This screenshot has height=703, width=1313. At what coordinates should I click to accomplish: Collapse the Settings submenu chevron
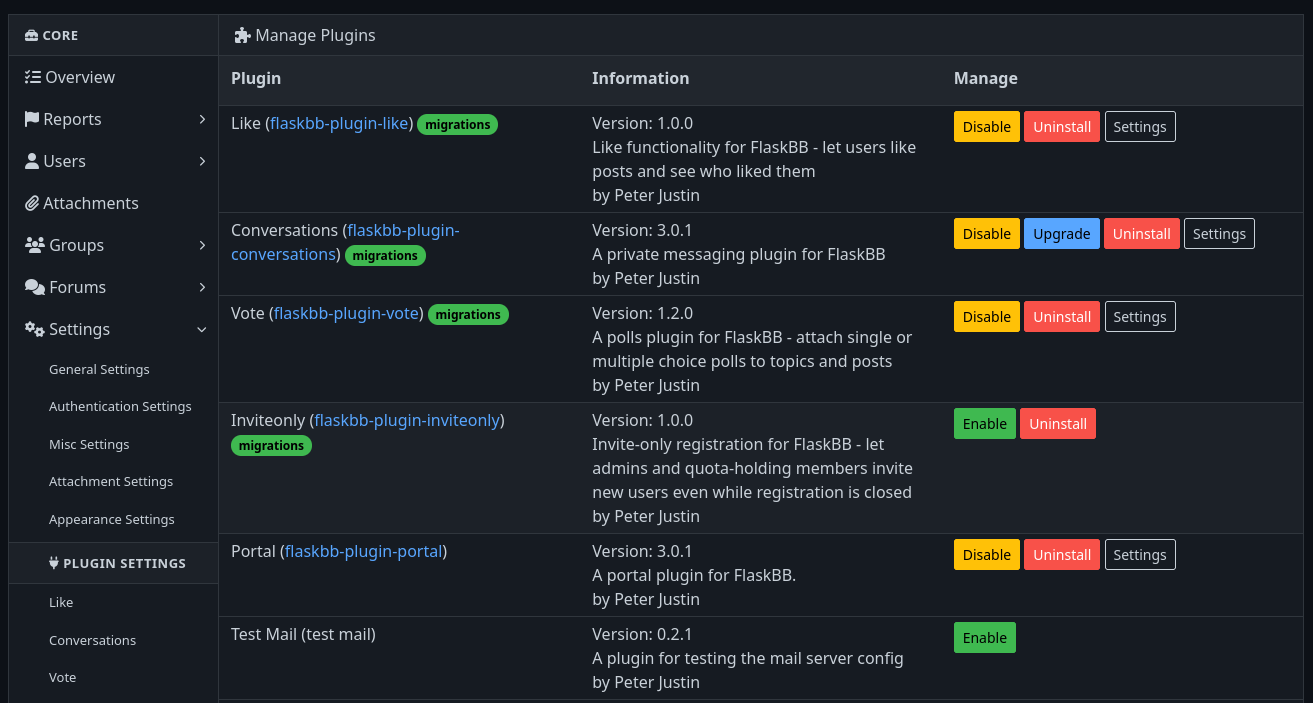coord(202,329)
